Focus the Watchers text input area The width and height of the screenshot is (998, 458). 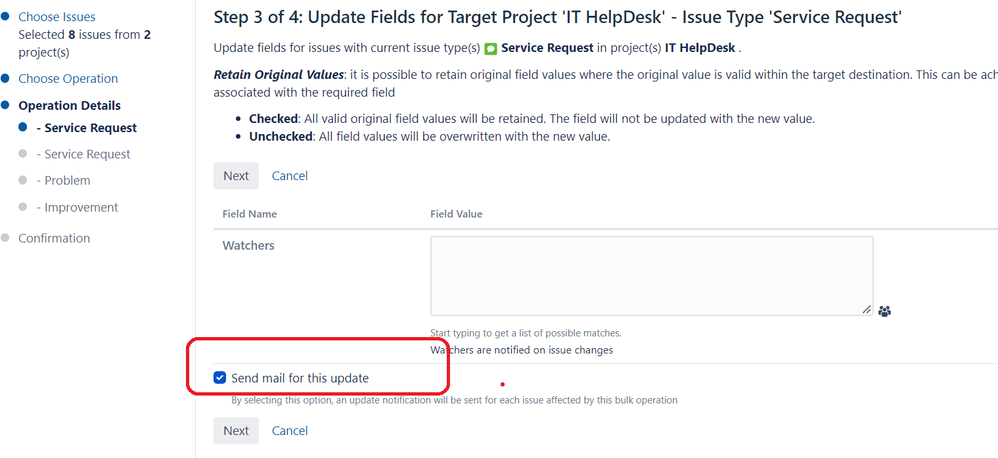[650, 275]
